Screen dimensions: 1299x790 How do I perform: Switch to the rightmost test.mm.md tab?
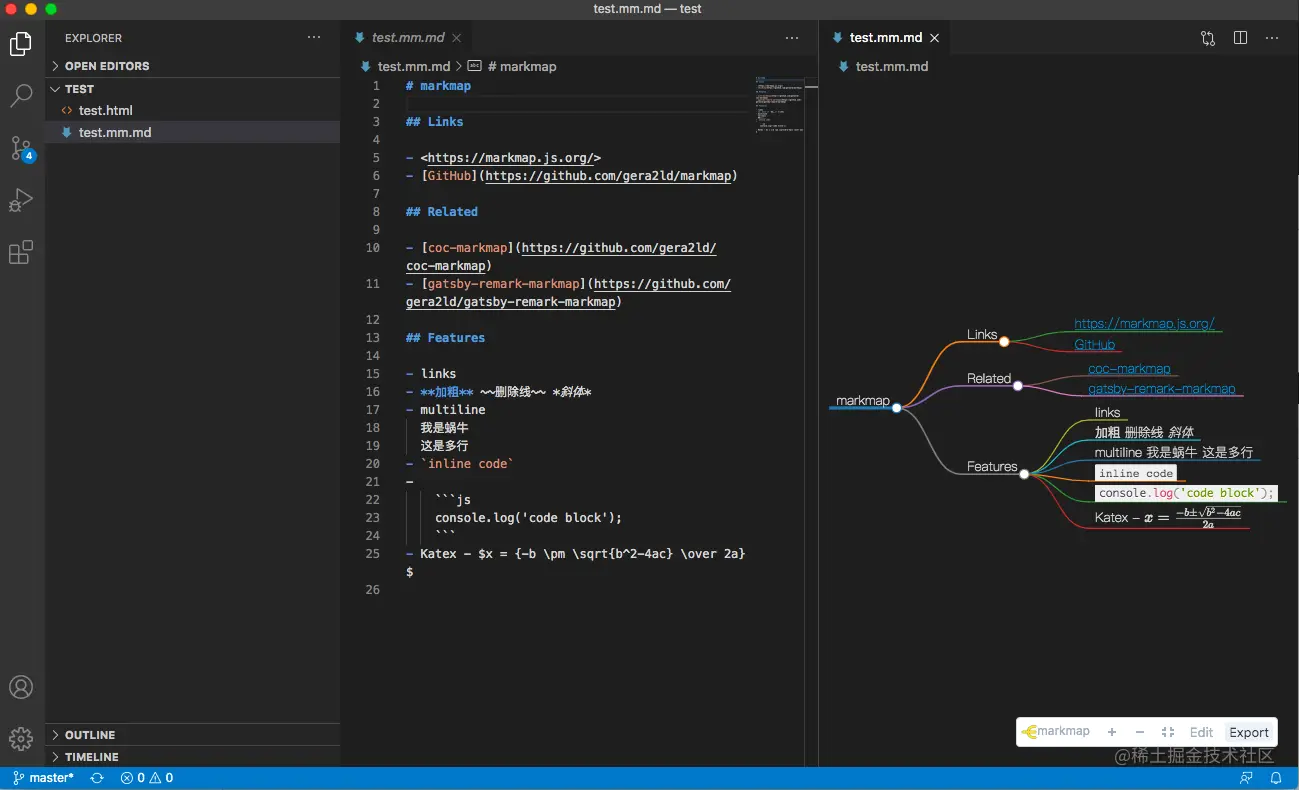coord(884,37)
